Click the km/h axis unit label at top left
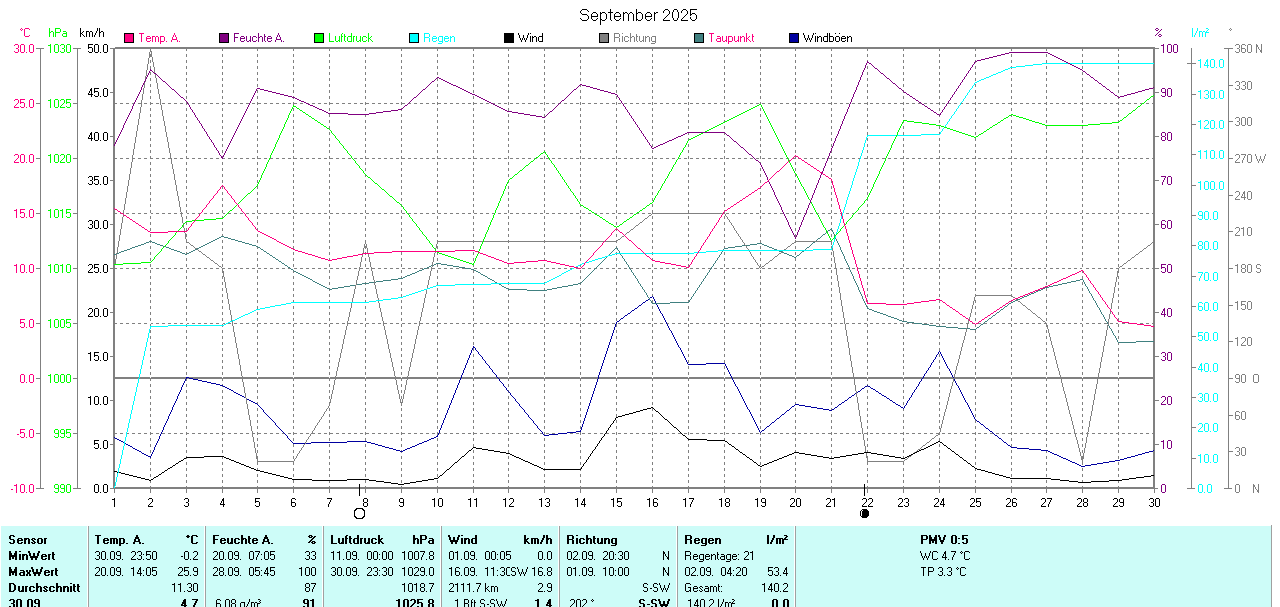Screen dimensions: 1280x607 [92, 33]
